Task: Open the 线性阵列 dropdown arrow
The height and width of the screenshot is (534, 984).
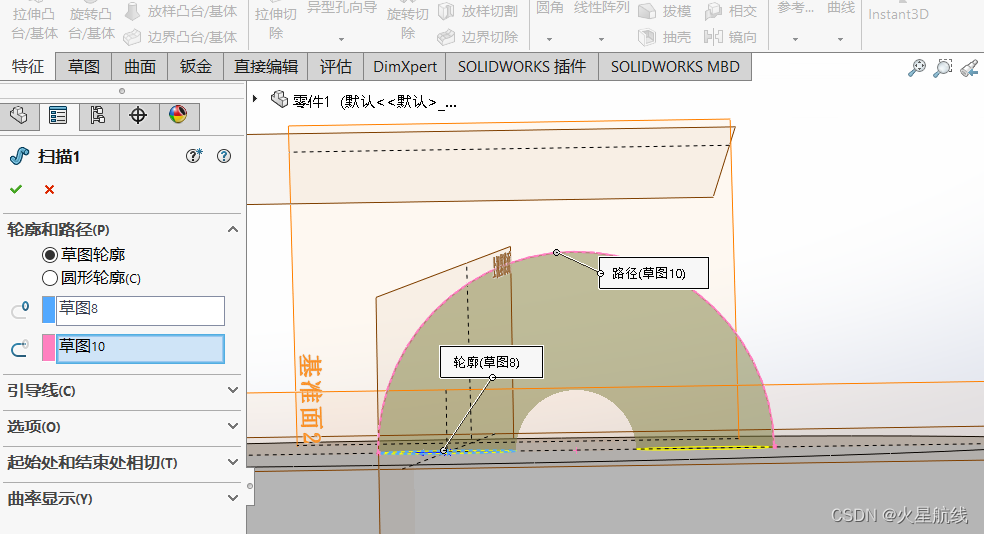Action: coord(601,40)
